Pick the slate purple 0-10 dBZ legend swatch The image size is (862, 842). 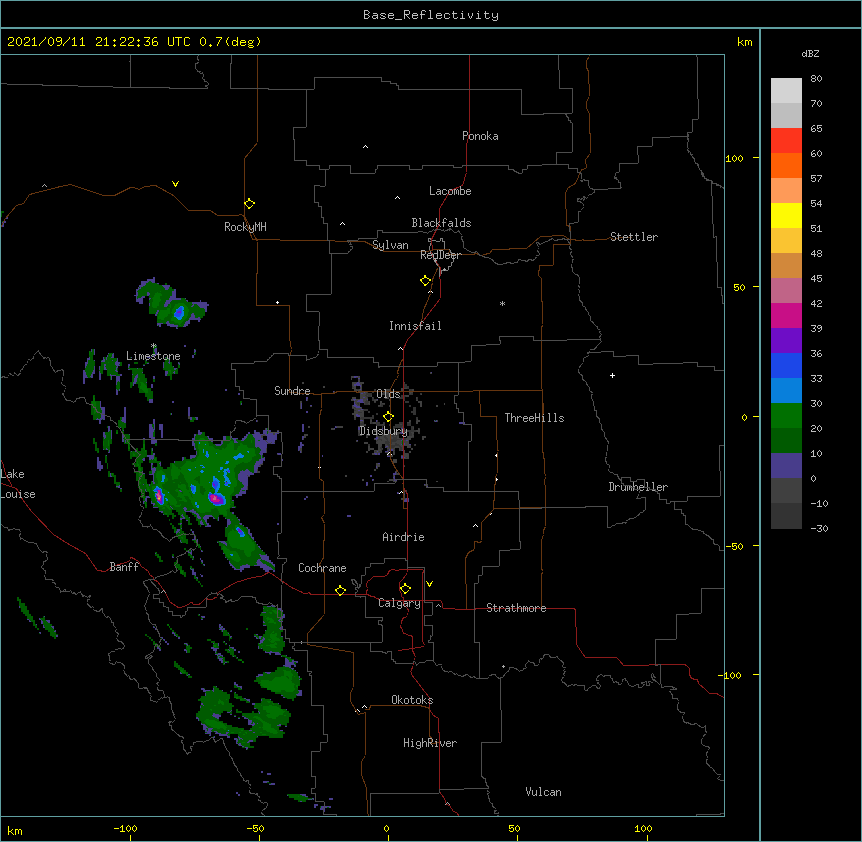tap(786, 466)
